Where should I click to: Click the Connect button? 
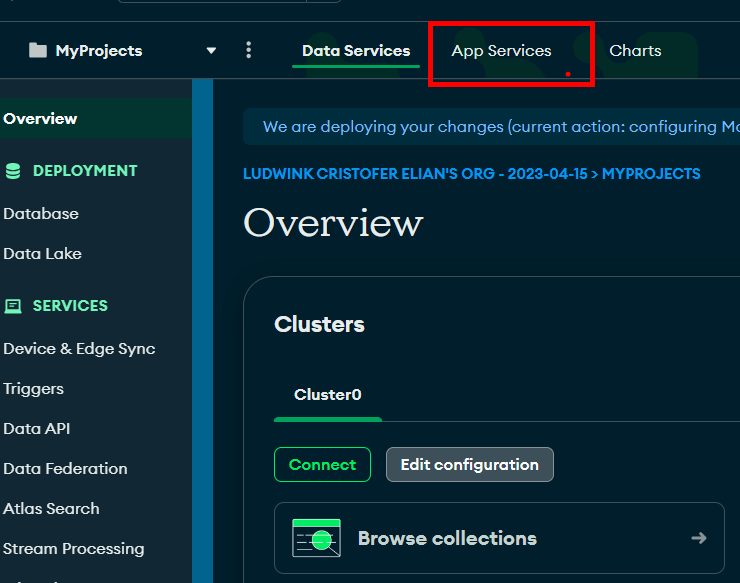coord(322,465)
